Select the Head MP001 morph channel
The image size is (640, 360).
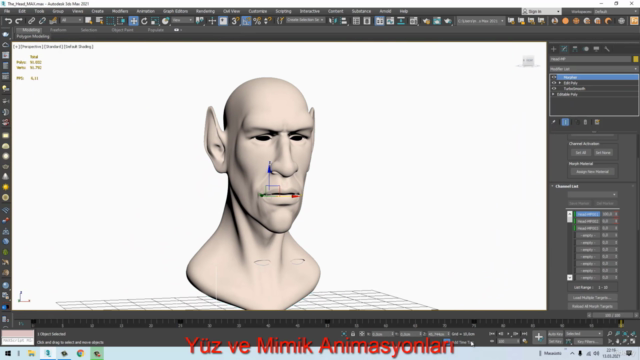(588, 214)
